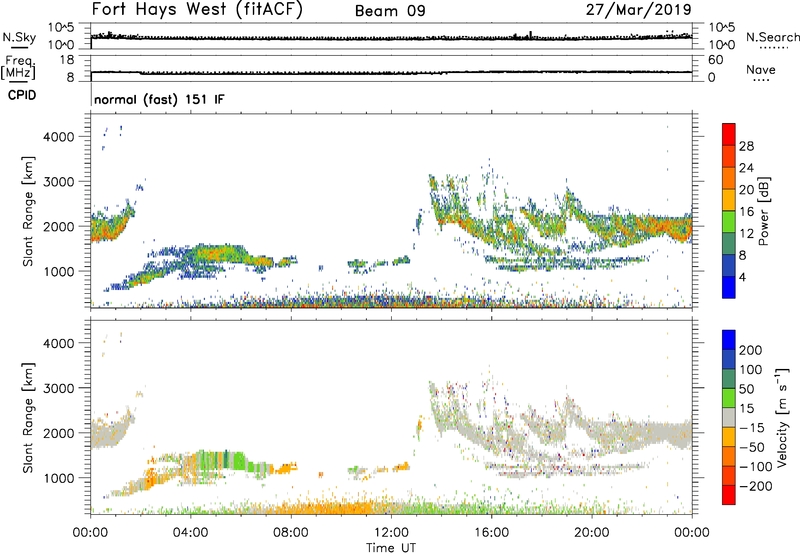Pick the gray ±15 segment of velocity colorbar

pos(729,417)
